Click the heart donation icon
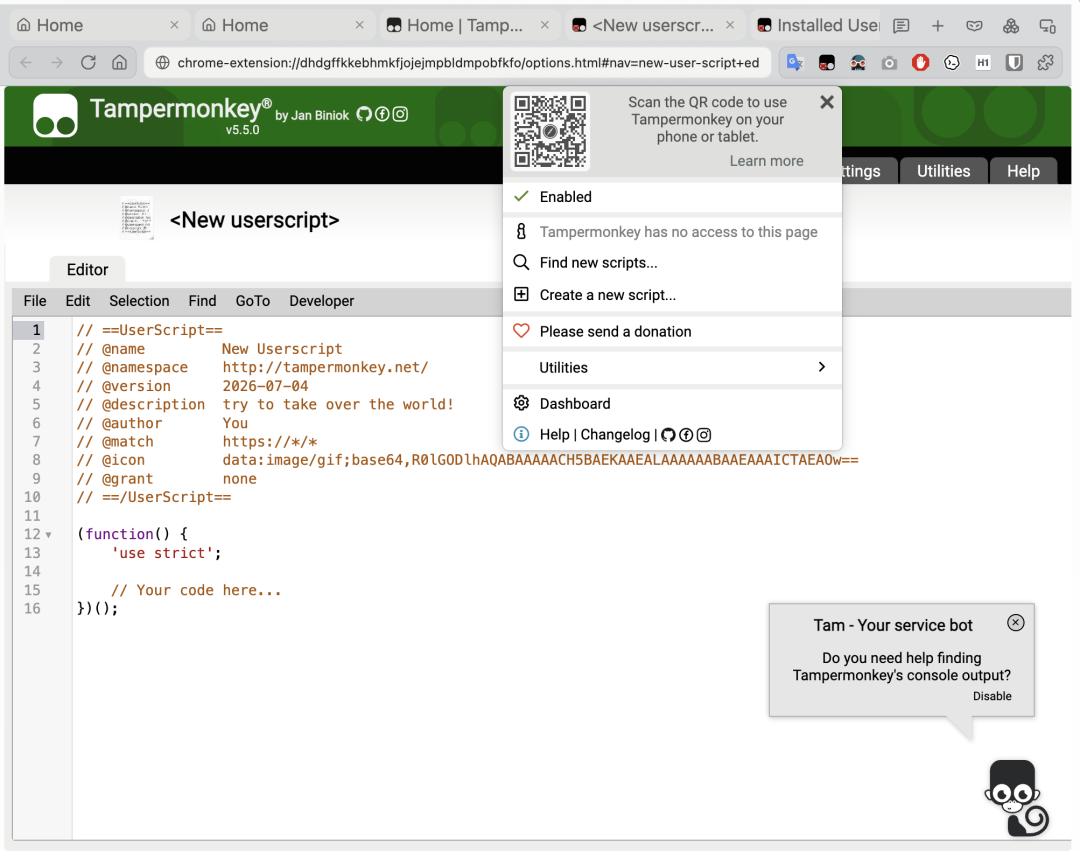The width and height of the screenshot is (1080, 851). click(521, 331)
